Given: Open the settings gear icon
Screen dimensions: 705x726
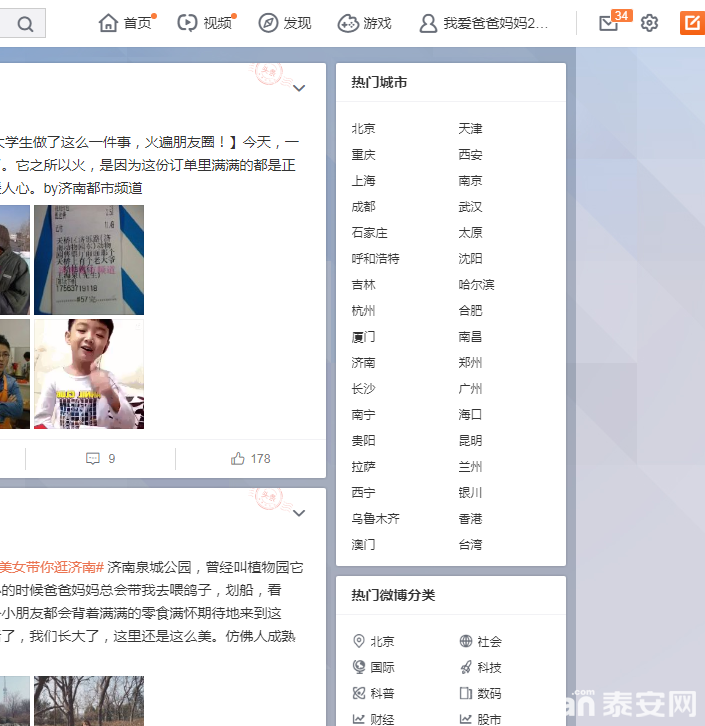Looking at the screenshot, I should click(x=649, y=23).
